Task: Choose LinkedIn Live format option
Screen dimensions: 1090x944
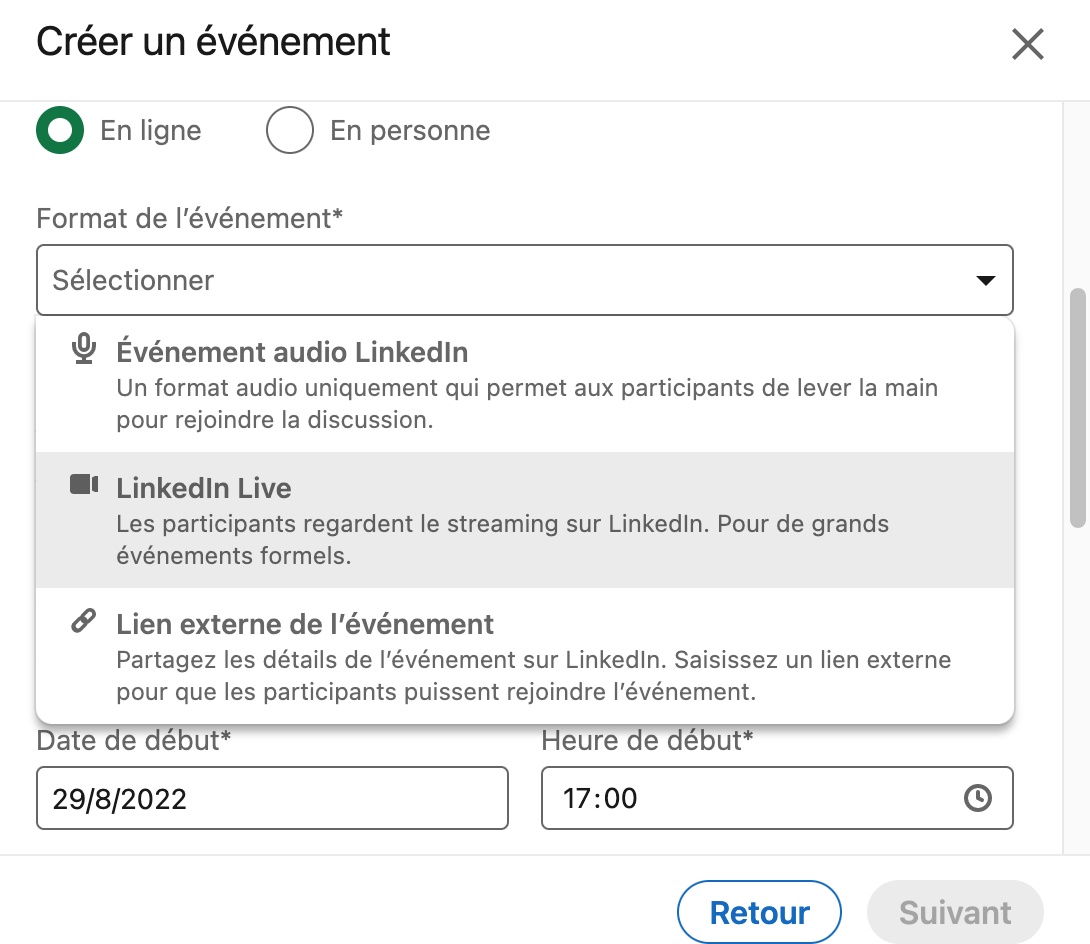Action: click(525, 520)
